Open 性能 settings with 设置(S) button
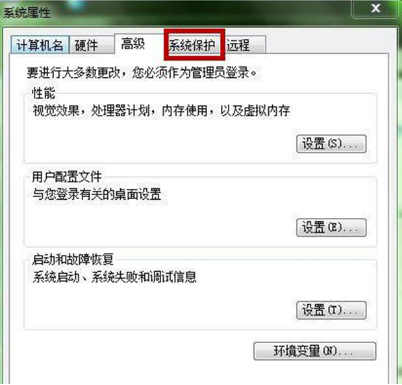 tap(331, 144)
